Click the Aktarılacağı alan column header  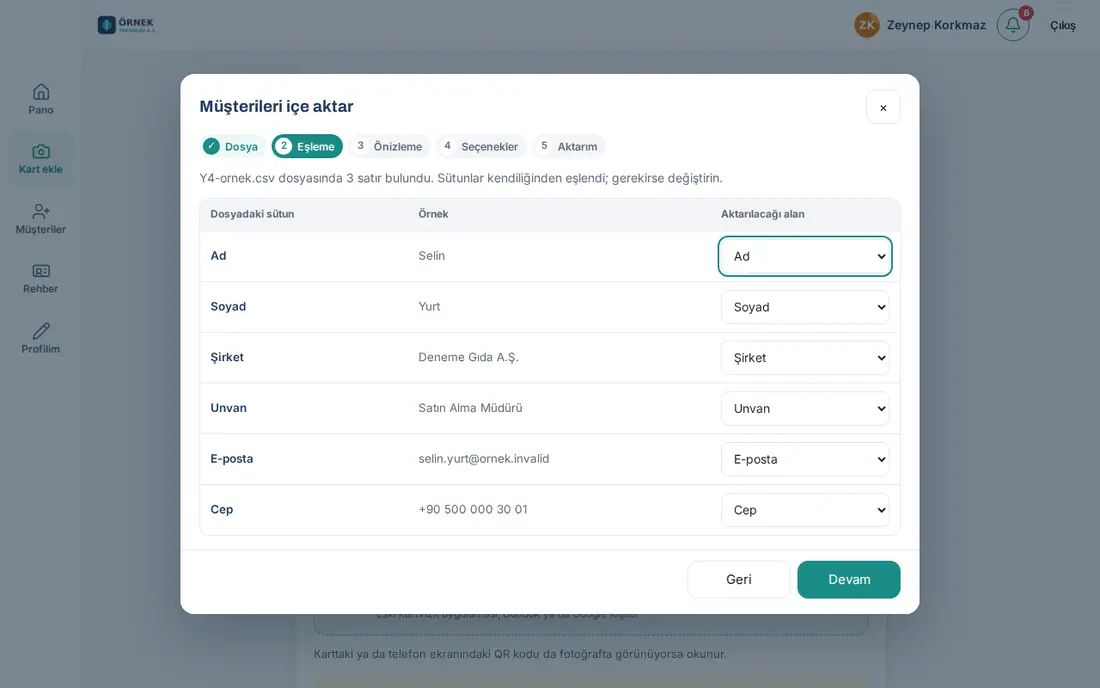763,214
